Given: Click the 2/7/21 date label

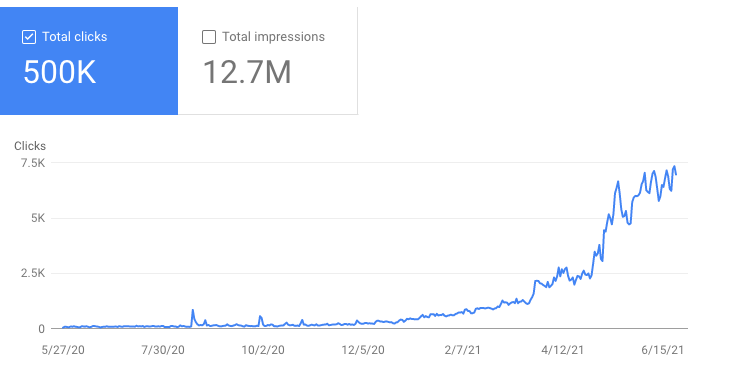Looking at the screenshot, I should point(462,350).
